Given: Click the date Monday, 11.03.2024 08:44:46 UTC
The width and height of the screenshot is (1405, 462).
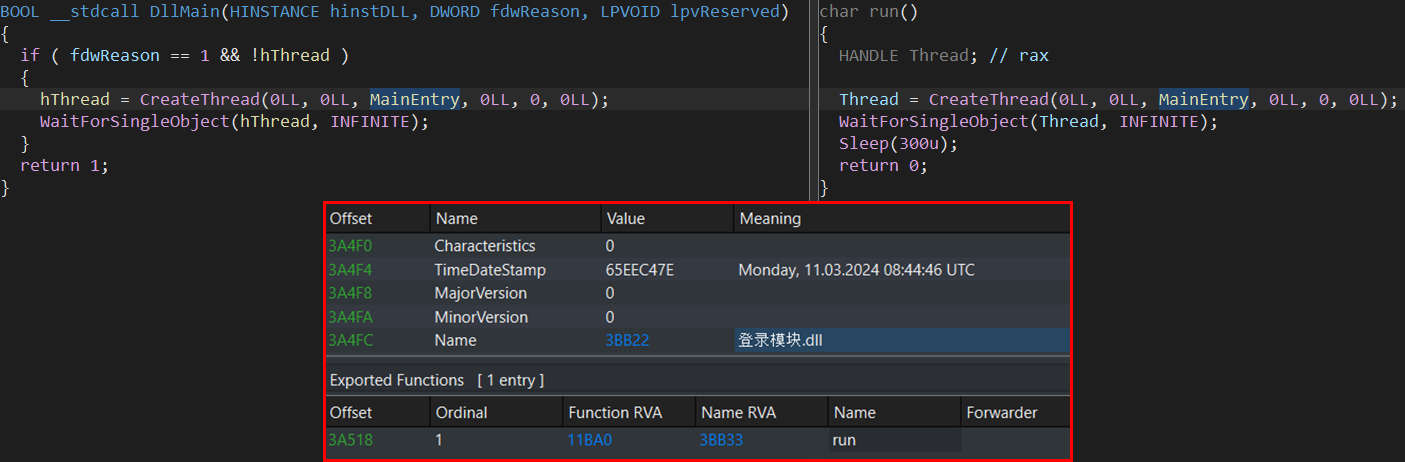Looking at the screenshot, I should pos(856,270).
